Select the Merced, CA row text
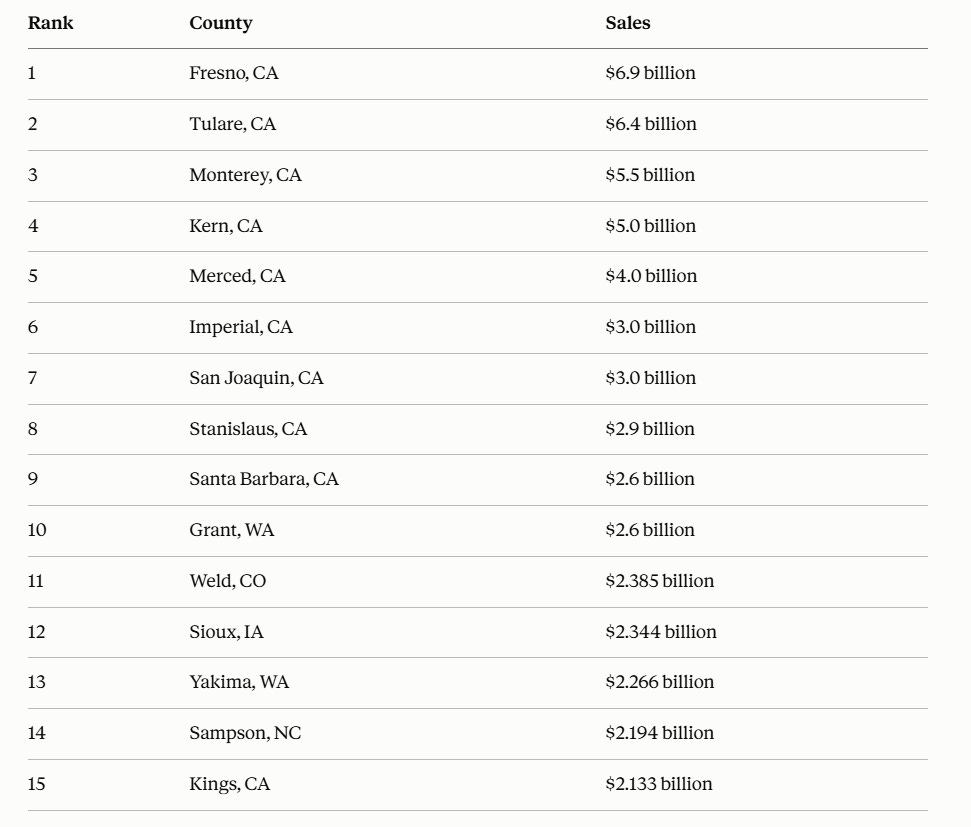971x827 pixels. 237,276
